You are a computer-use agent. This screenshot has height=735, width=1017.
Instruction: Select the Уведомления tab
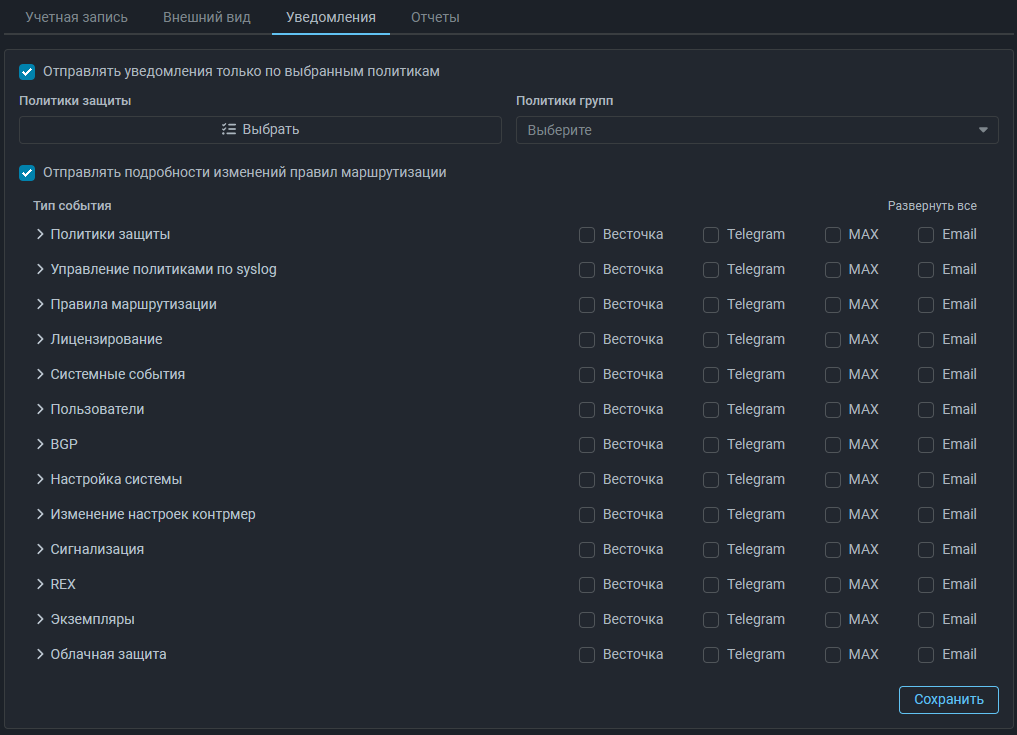tap(331, 18)
